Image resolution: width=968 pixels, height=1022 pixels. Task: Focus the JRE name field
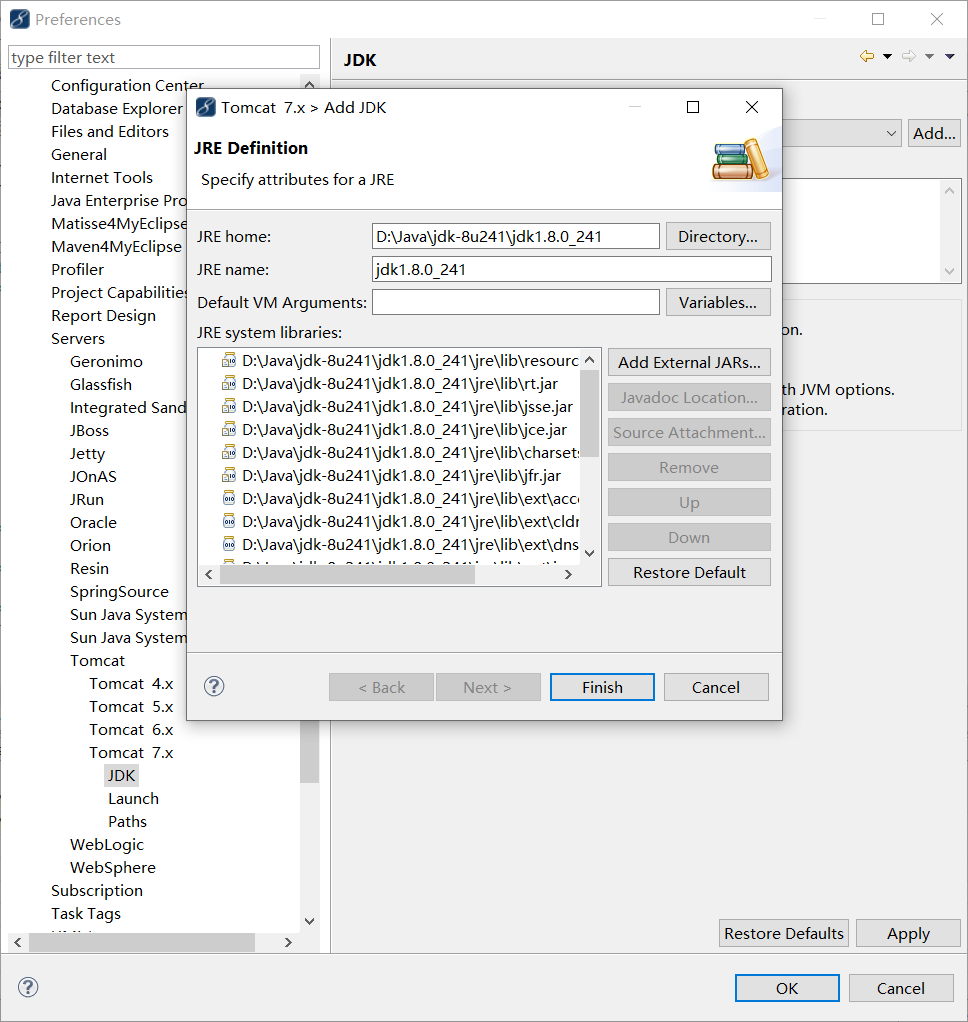click(572, 269)
